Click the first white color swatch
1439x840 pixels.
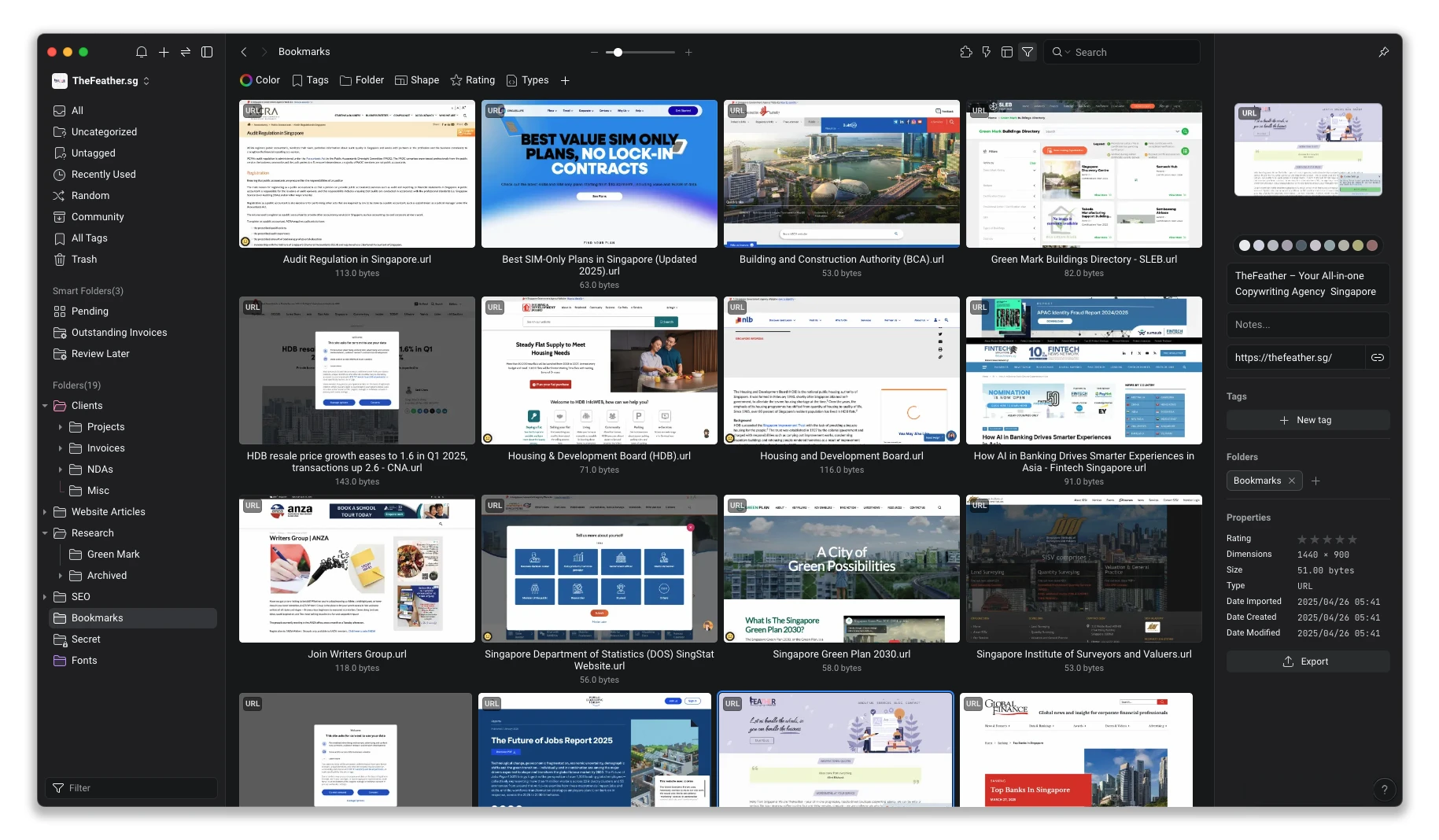click(1244, 245)
